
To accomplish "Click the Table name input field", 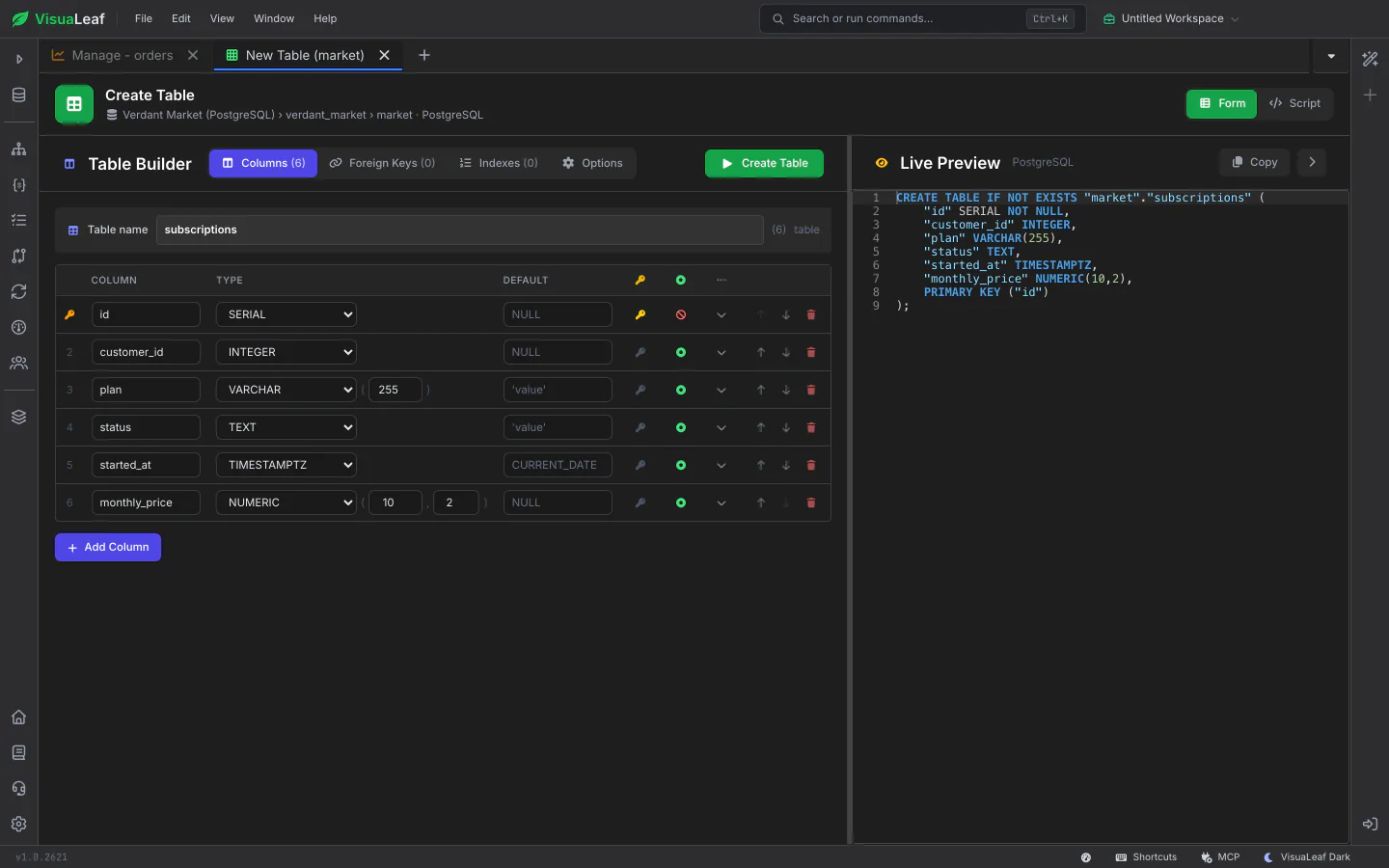I will point(459,230).
